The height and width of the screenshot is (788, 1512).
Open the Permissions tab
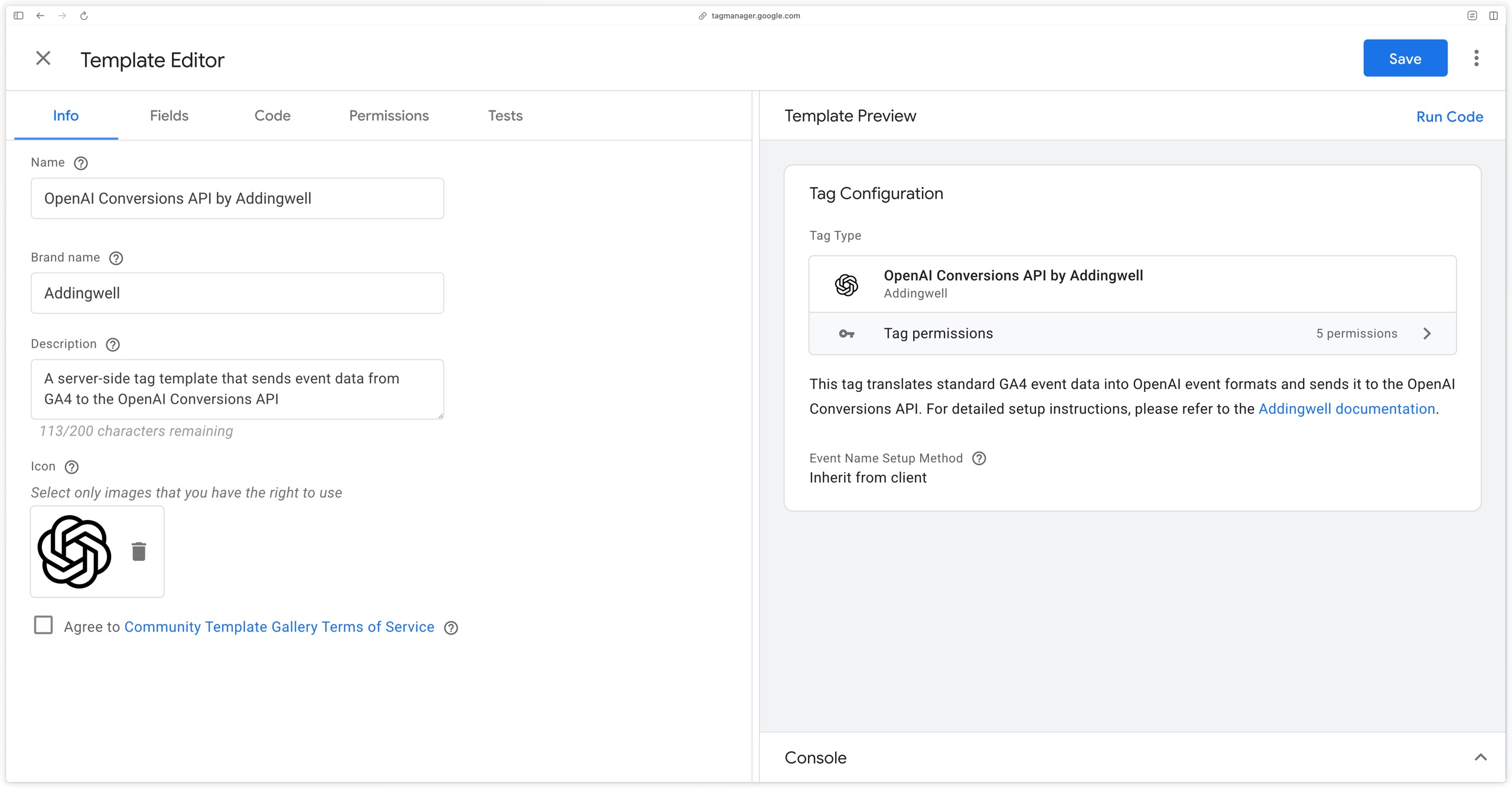click(x=389, y=116)
